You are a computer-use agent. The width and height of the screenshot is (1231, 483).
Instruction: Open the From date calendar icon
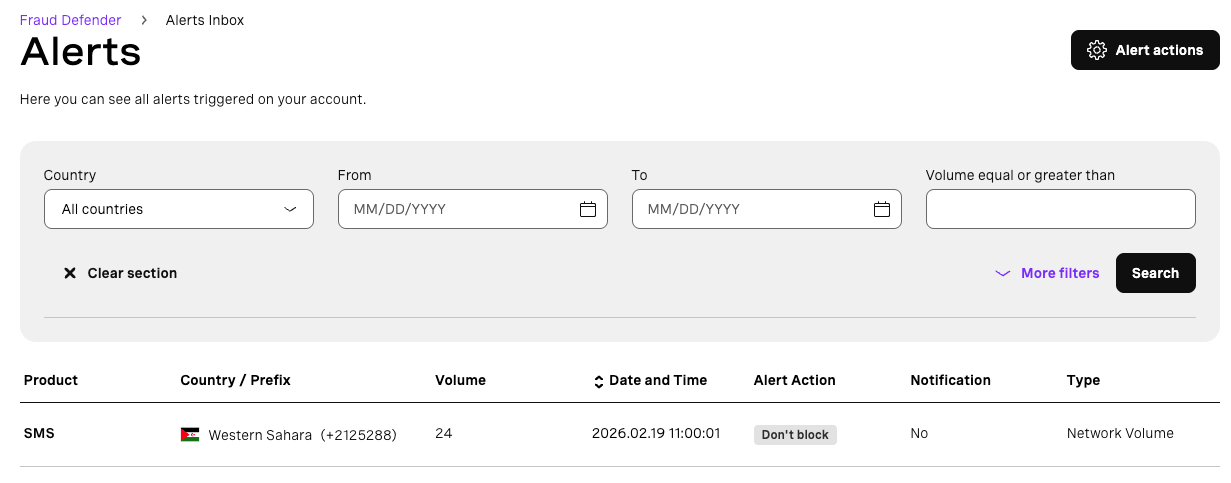[588, 209]
